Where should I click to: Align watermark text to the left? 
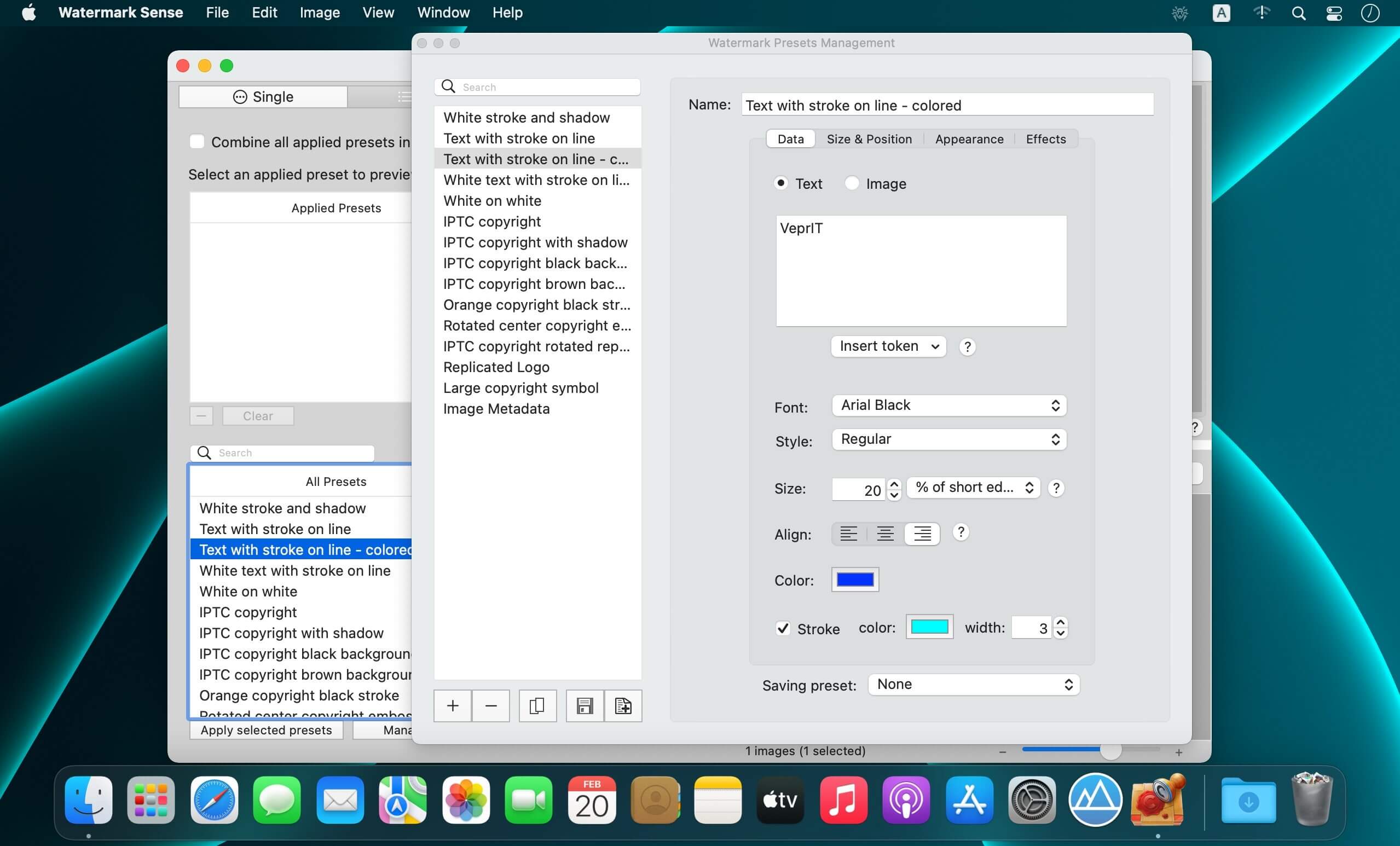point(849,534)
